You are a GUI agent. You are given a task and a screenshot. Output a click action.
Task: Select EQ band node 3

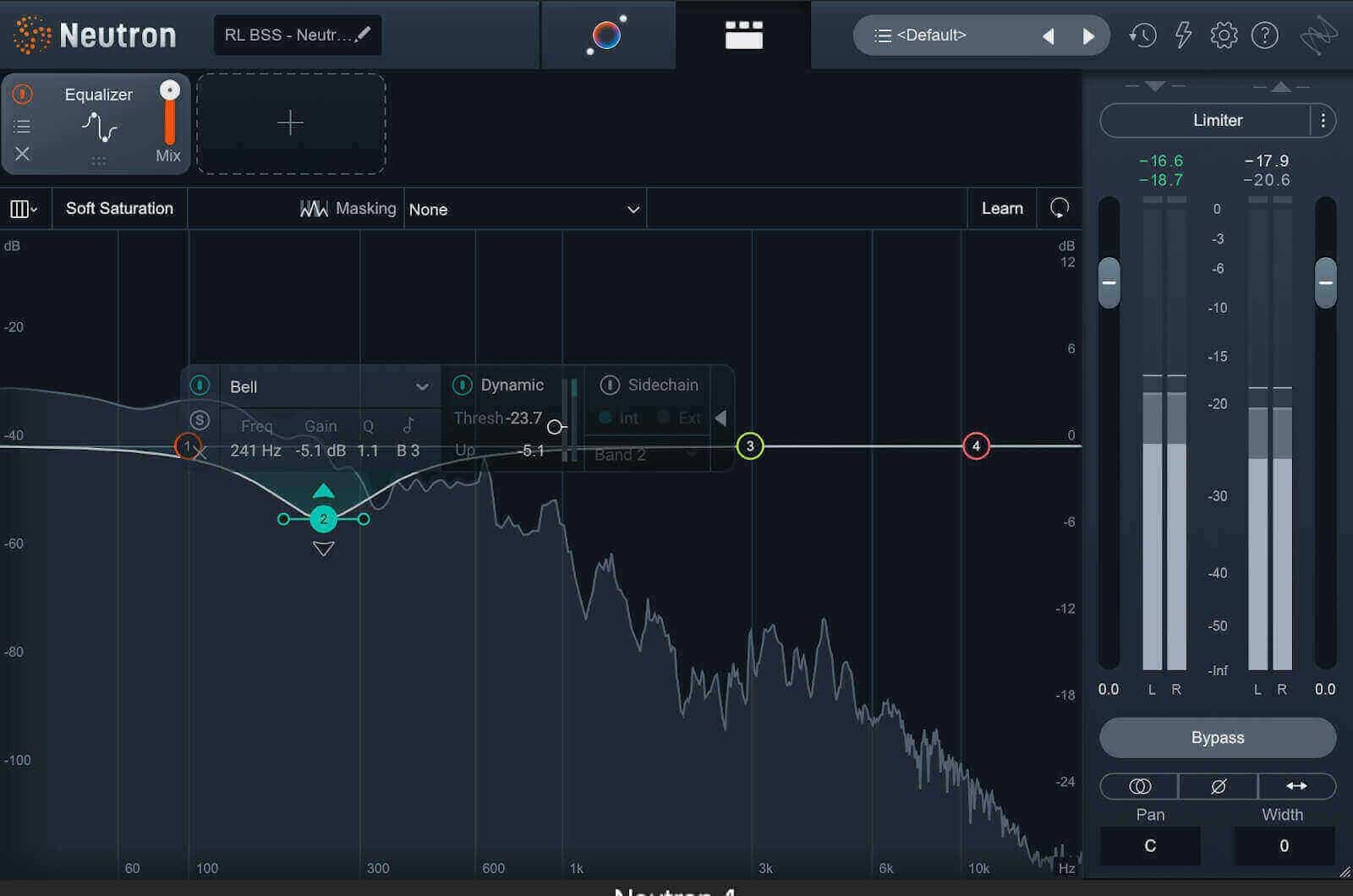tap(750, 446)
